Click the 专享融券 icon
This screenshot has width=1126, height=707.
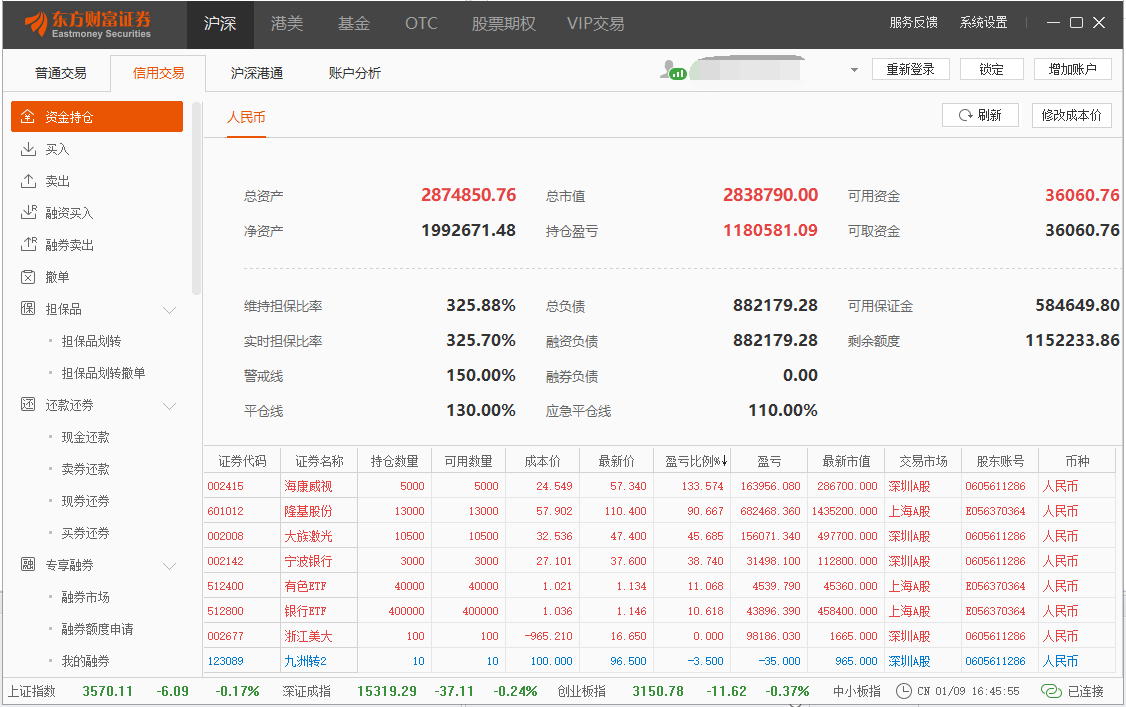pyautogui.click(x=28, y=565)
